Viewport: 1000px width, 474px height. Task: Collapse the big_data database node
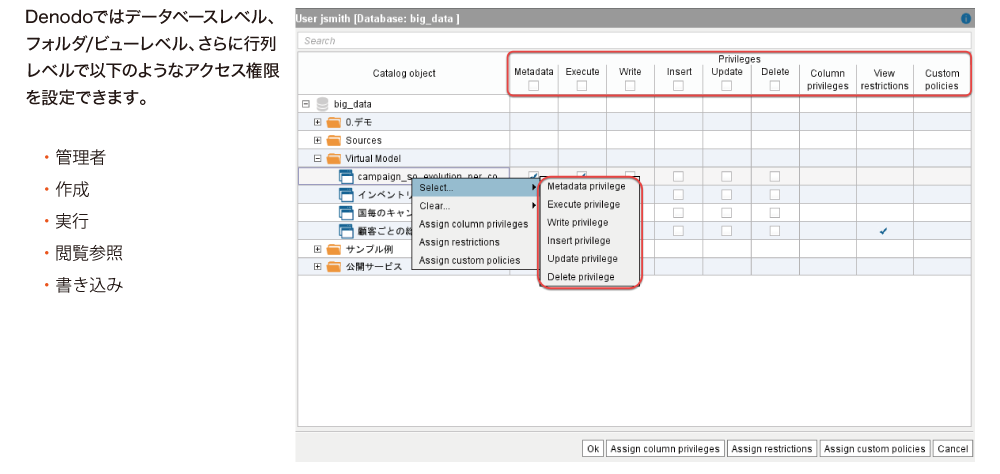point(305,104)
